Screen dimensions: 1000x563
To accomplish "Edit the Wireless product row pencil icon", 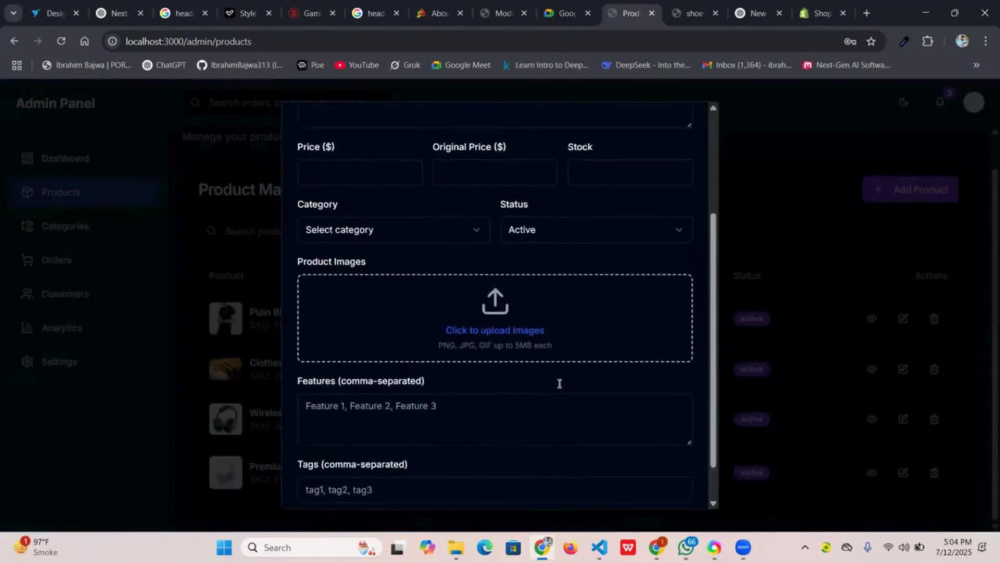I will tap(903, 419).
